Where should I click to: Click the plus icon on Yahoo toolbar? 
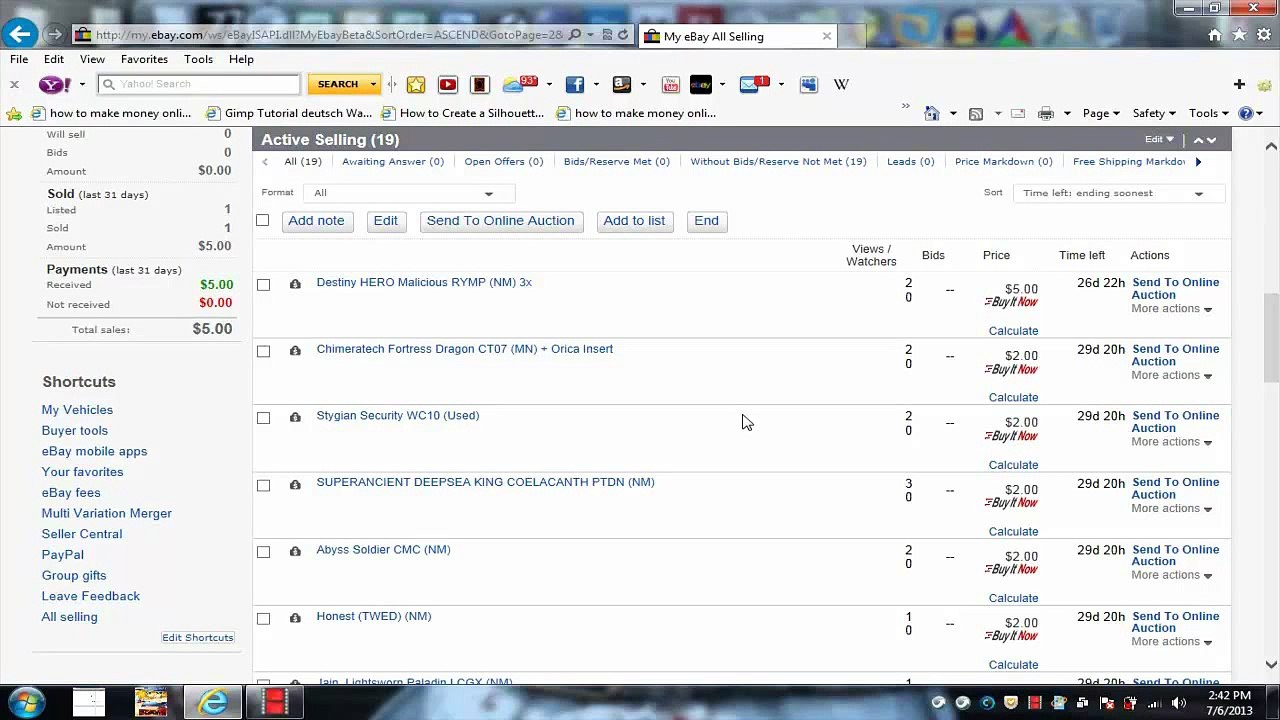pyautogui.click(x=1239, y=85)
